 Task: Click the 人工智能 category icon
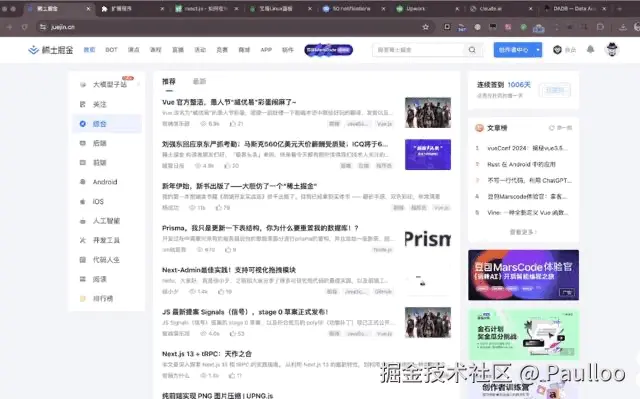pos(82,221)
